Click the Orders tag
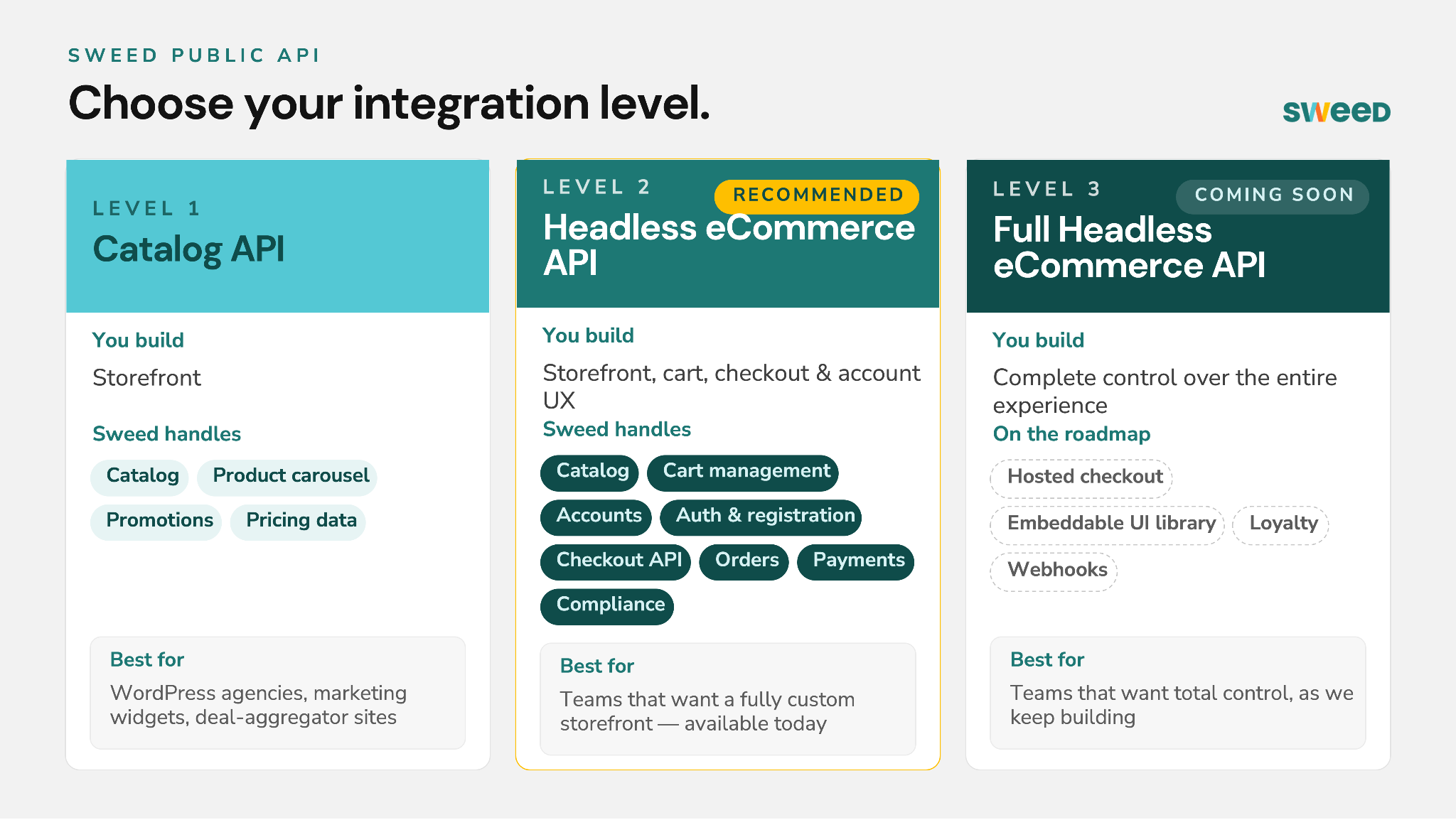This screenshot has height=820, width=1456. 744,561
